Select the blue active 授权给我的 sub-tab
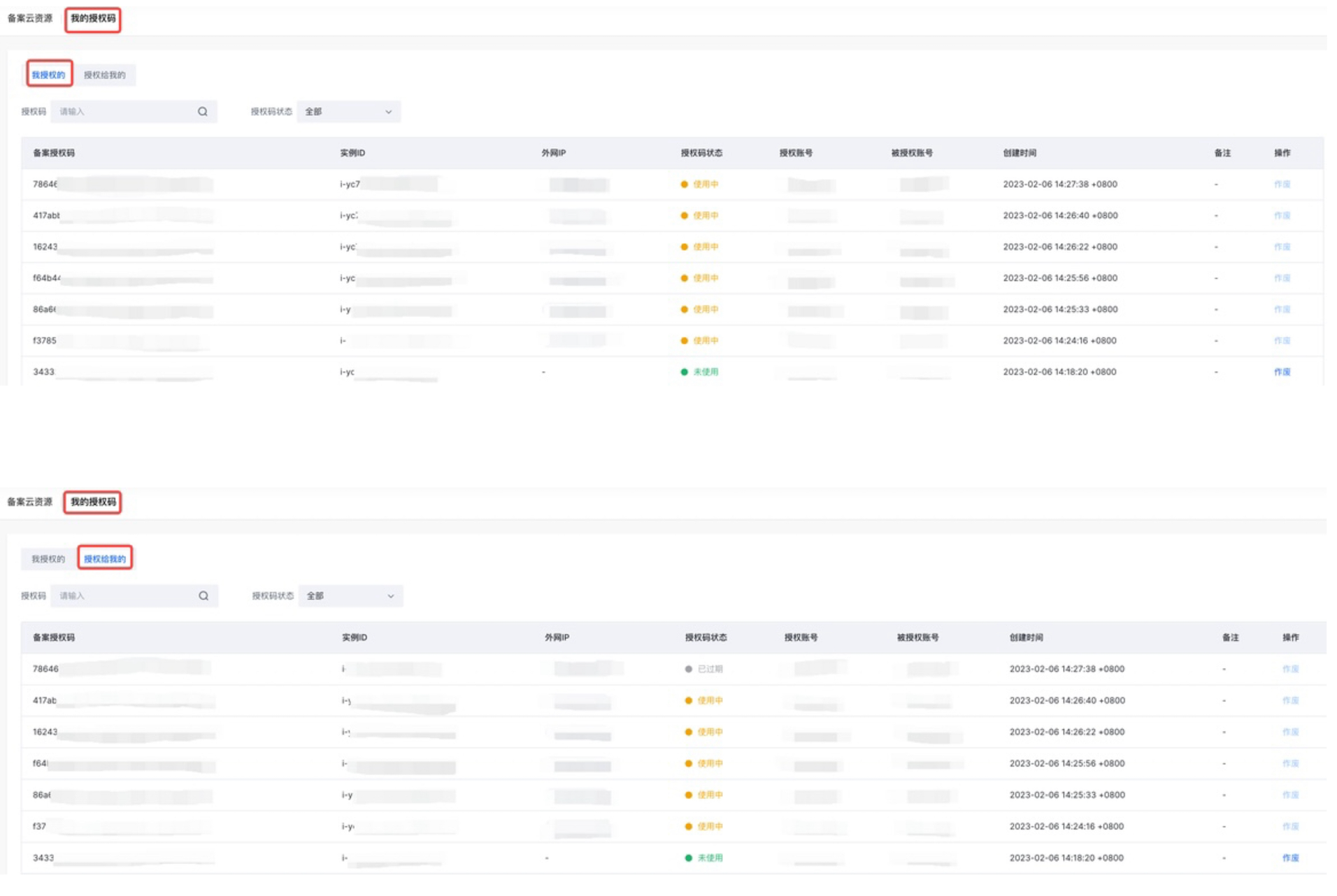 point(105,558)
